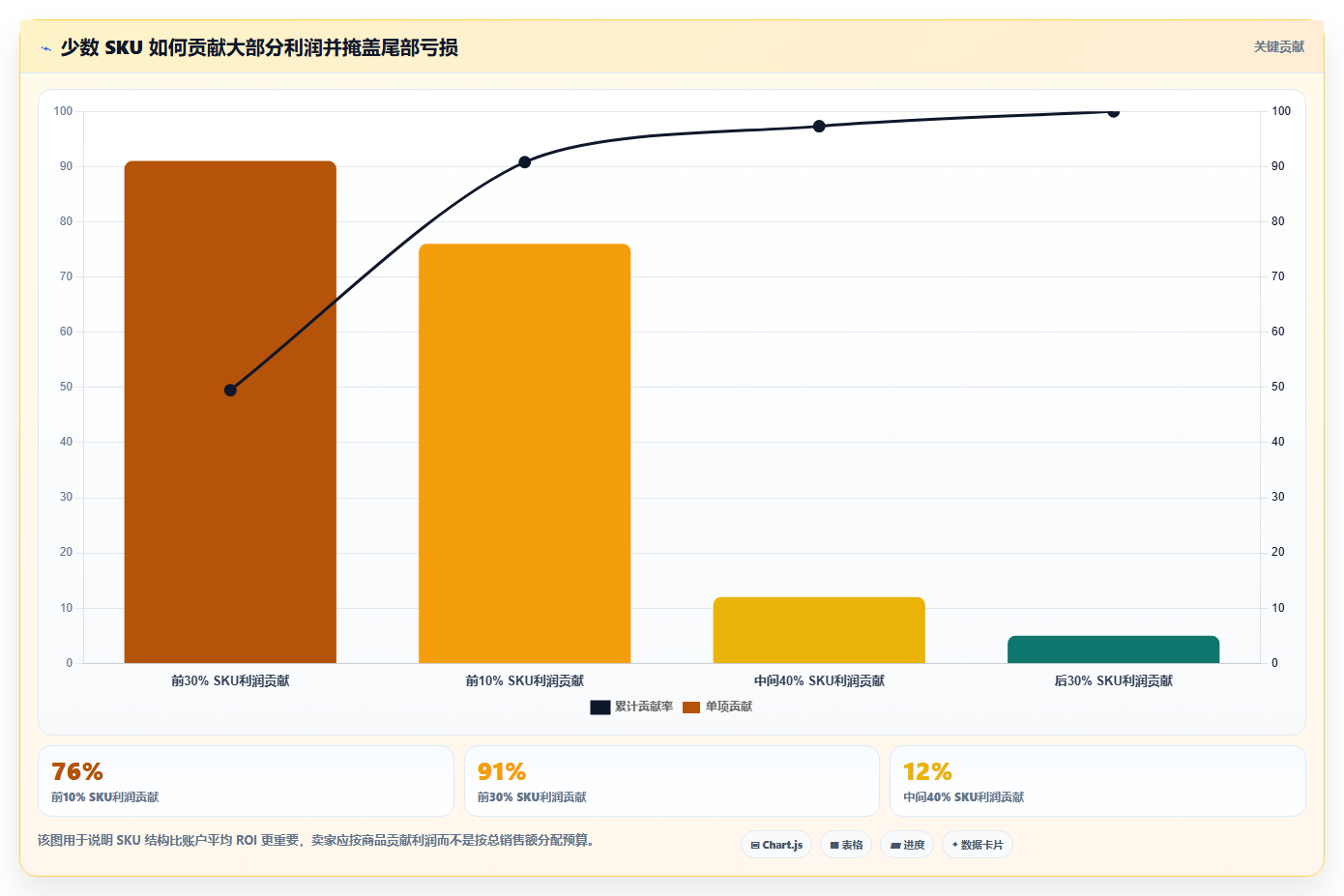Click the 91% stat card

click(672, 781)
